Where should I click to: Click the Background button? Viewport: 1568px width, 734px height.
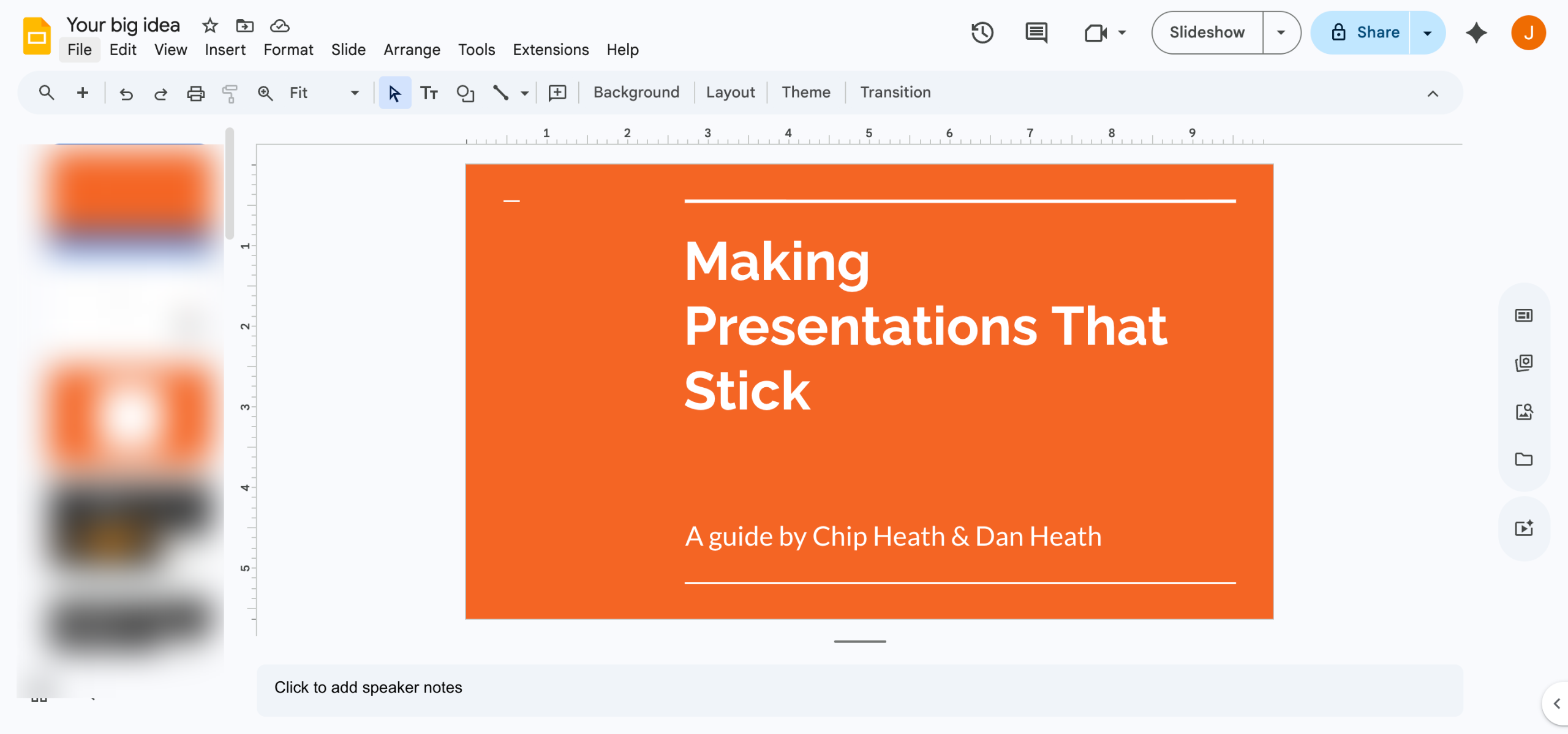pos(636,93)
